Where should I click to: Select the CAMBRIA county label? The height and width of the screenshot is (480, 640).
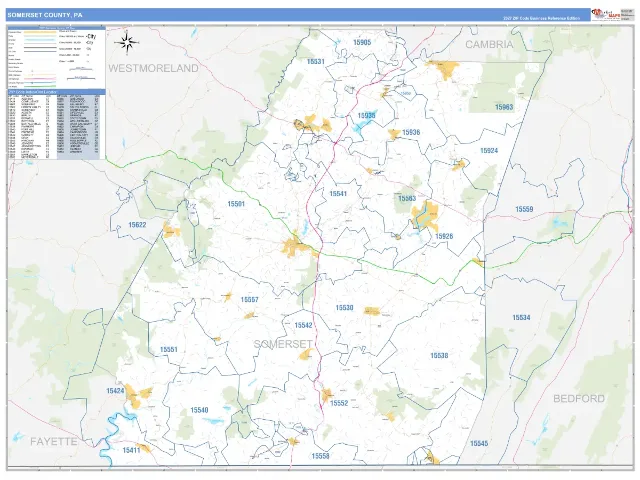click(489, 44)
